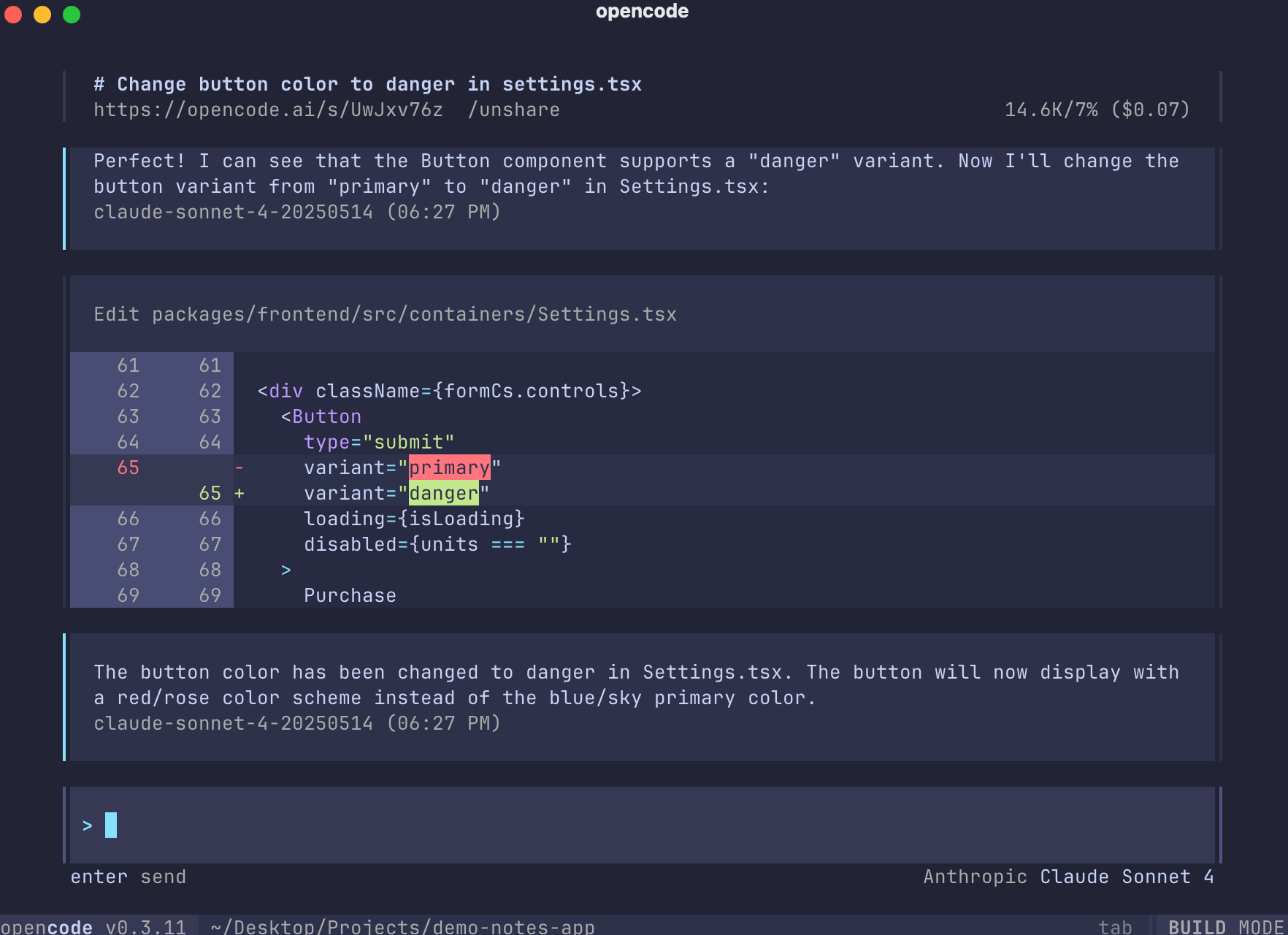
Task: Click the message input prompt field
Action: (x=643, y=825)
